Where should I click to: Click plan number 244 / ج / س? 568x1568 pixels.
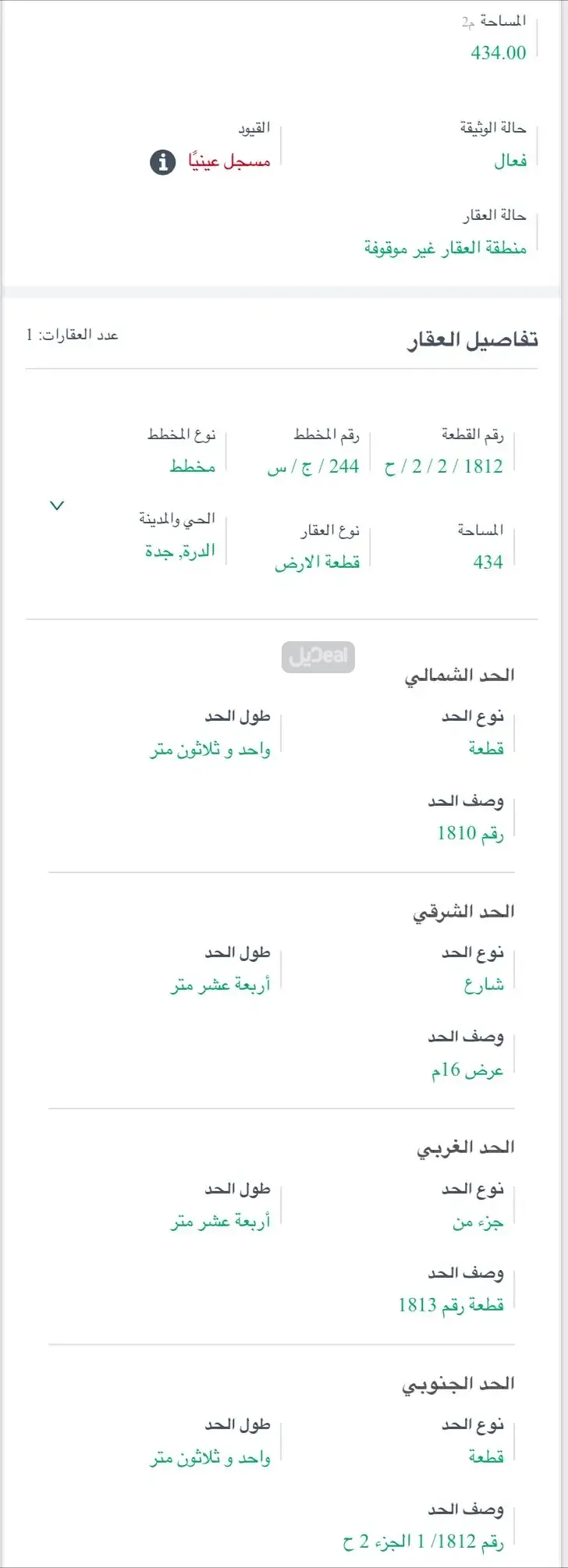313,467
